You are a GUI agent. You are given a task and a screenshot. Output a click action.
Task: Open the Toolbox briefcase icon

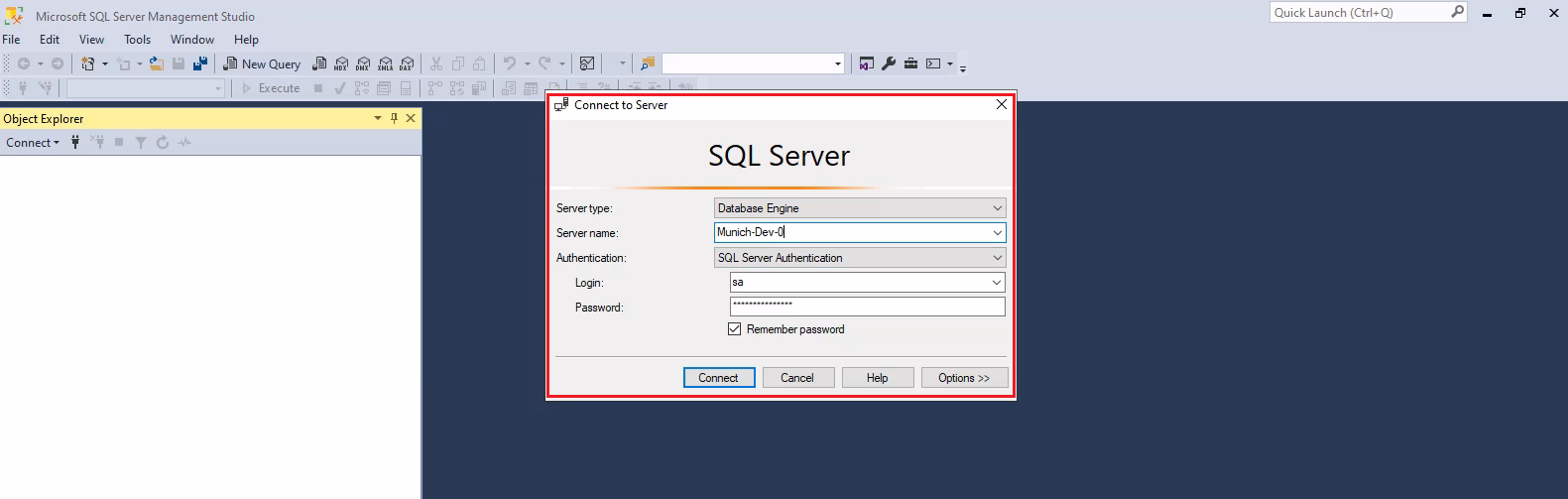910,63
